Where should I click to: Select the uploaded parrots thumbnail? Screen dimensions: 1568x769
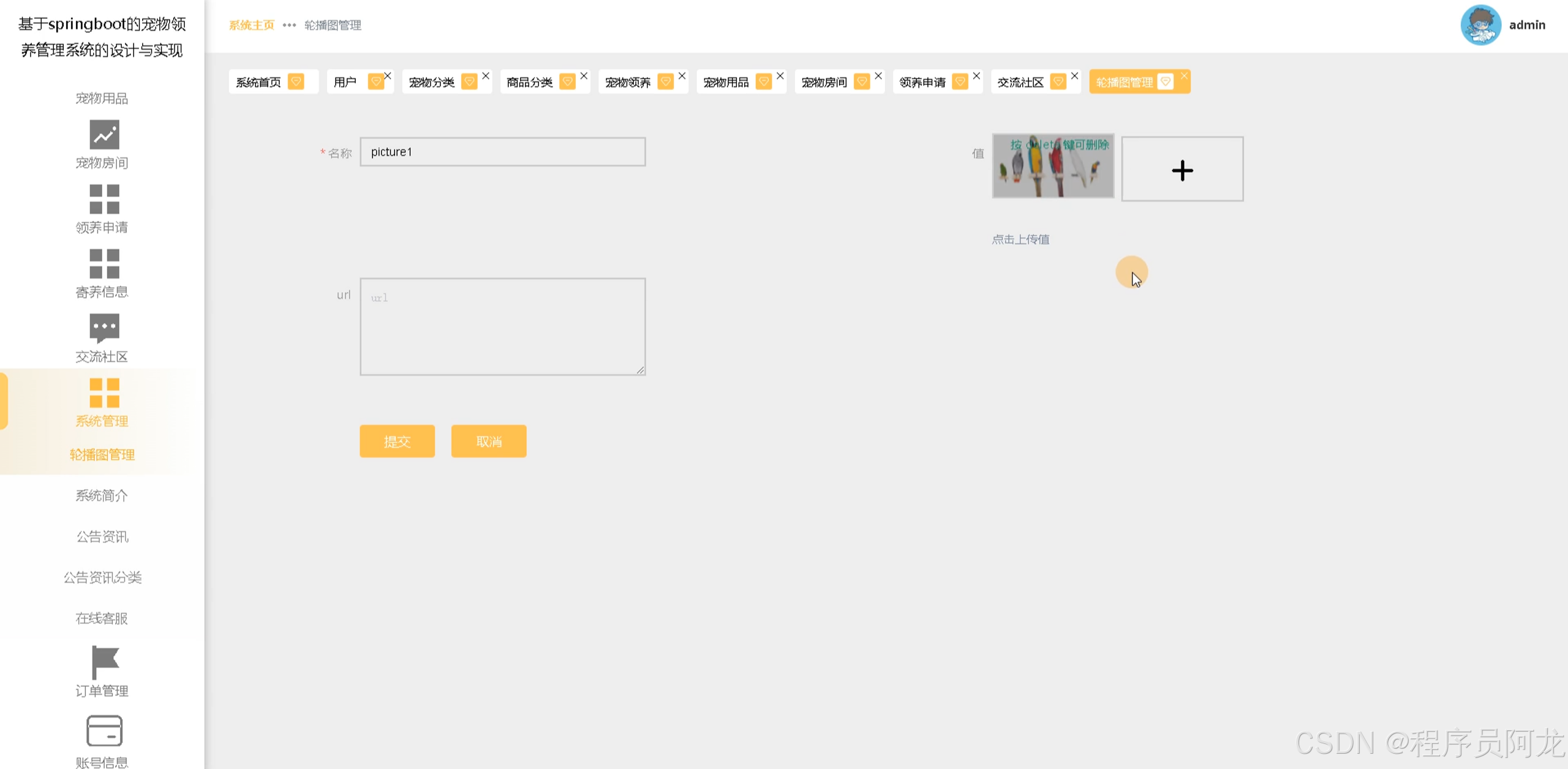point(1053,167)
